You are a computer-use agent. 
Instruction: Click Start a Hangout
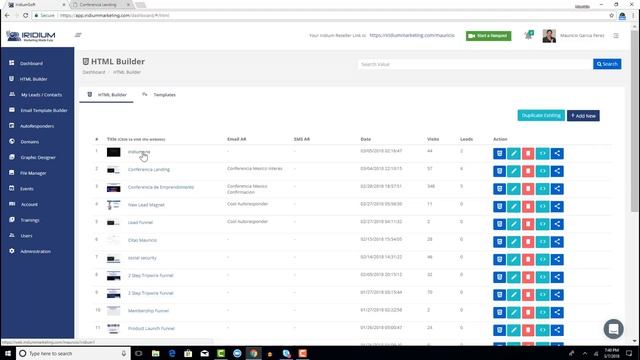489,36
